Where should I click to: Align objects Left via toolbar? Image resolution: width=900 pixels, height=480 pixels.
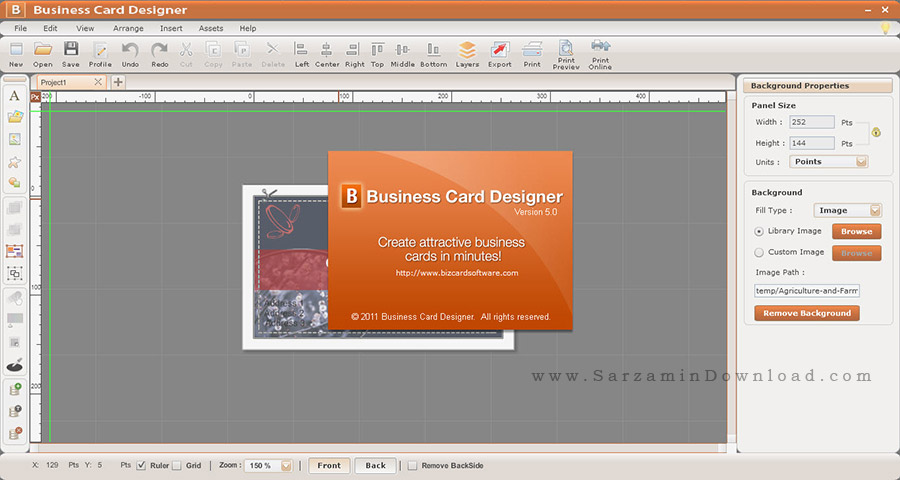301,55
